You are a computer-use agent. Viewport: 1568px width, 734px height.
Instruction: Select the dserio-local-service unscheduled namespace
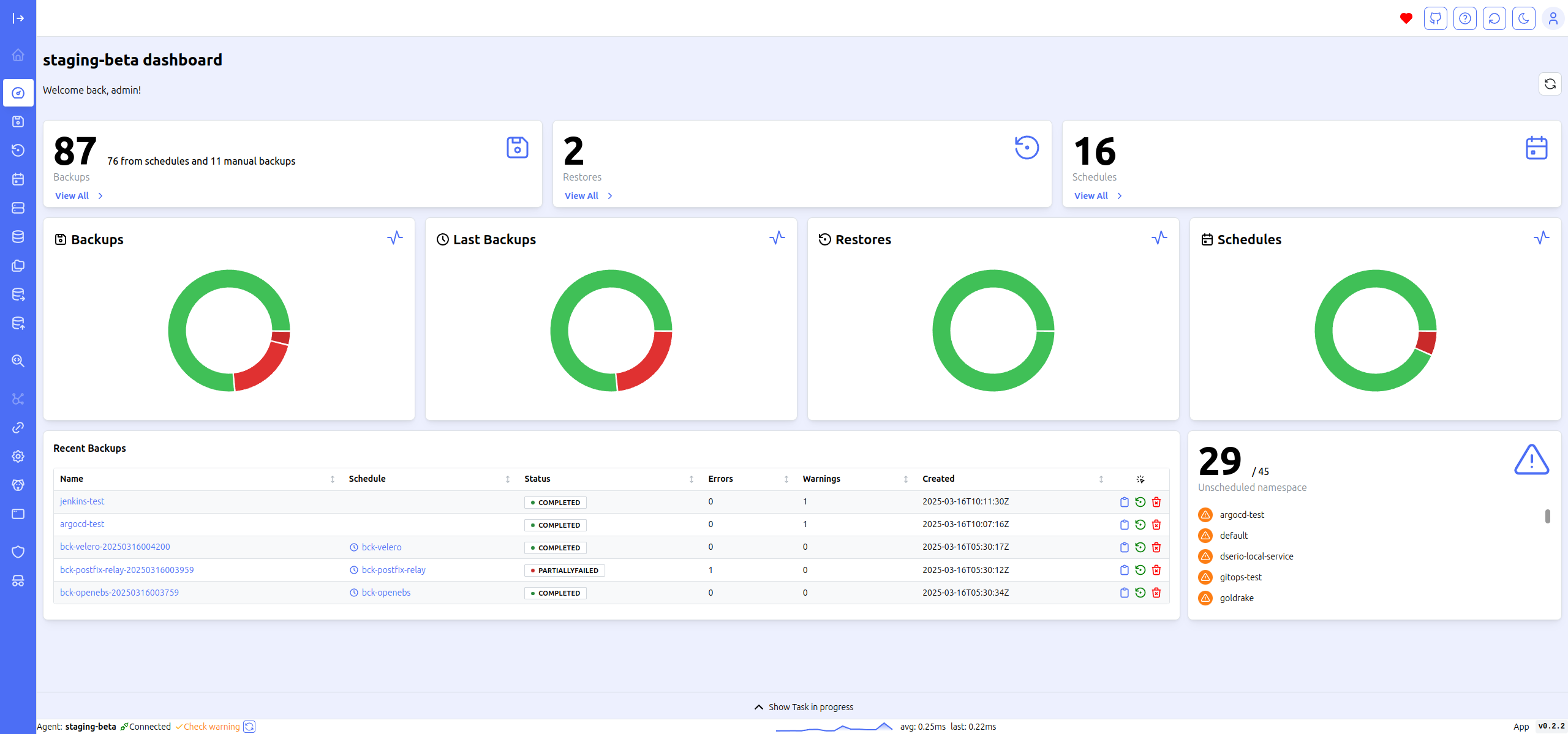[1256, 556]
